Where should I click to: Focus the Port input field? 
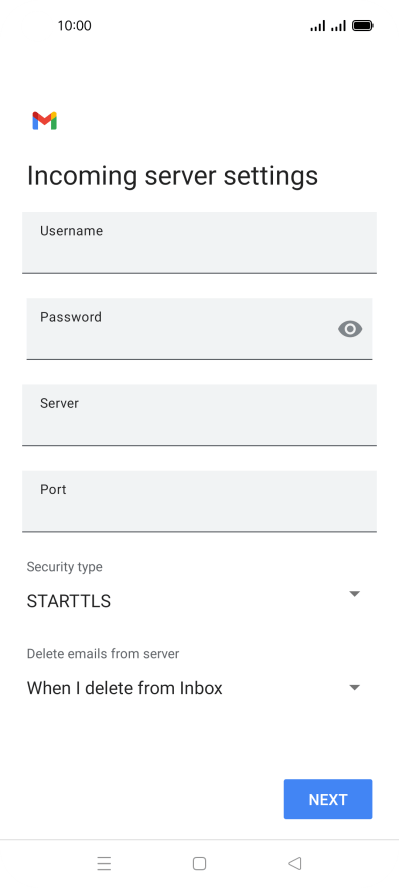point(199,501)
